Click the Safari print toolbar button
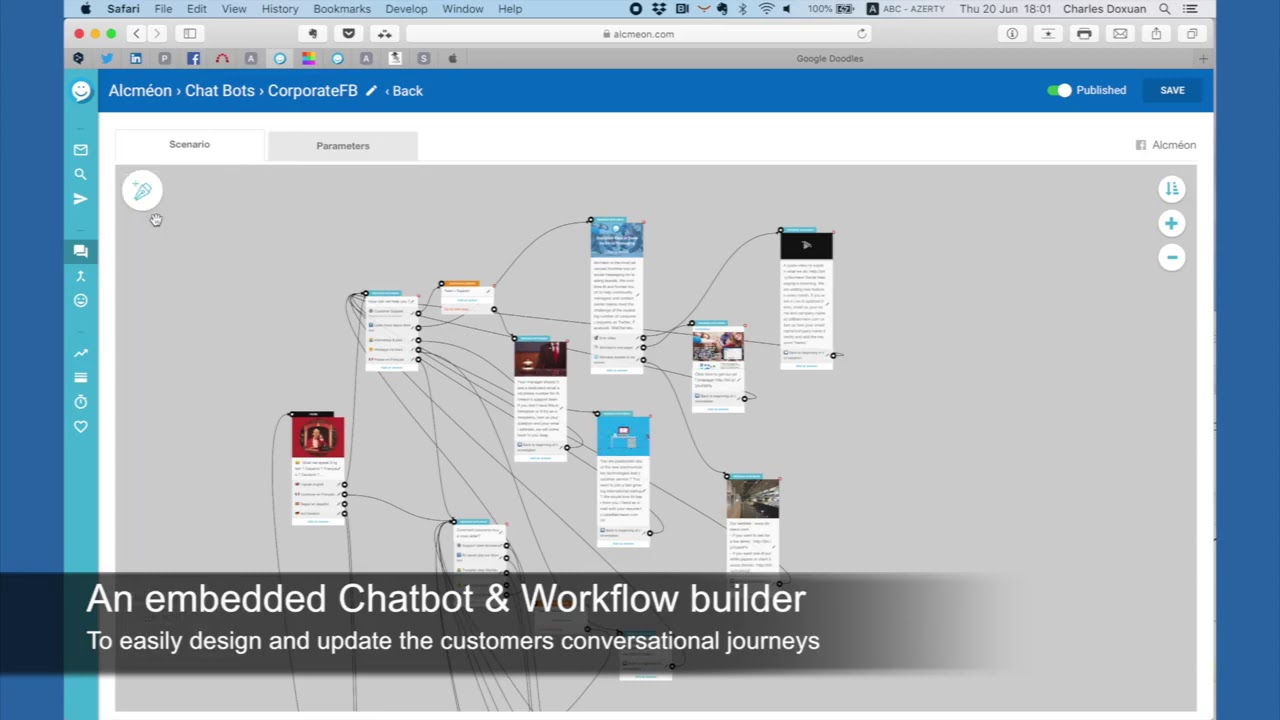This screenshot has height=720, width=1280. 1084,34
